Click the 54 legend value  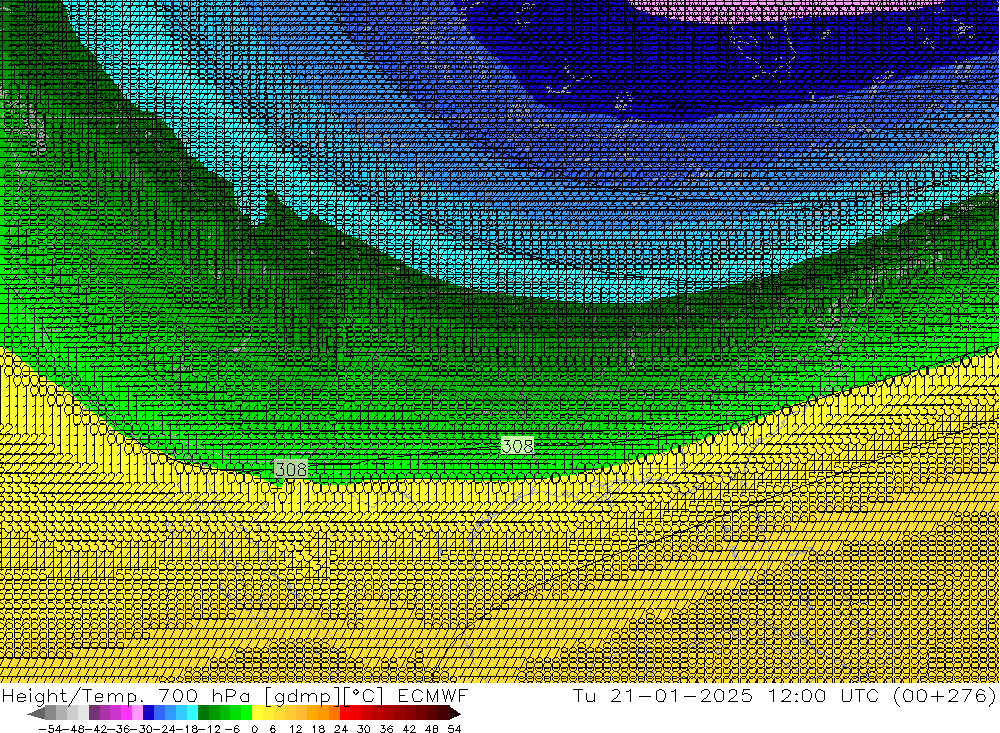[454, 729]
